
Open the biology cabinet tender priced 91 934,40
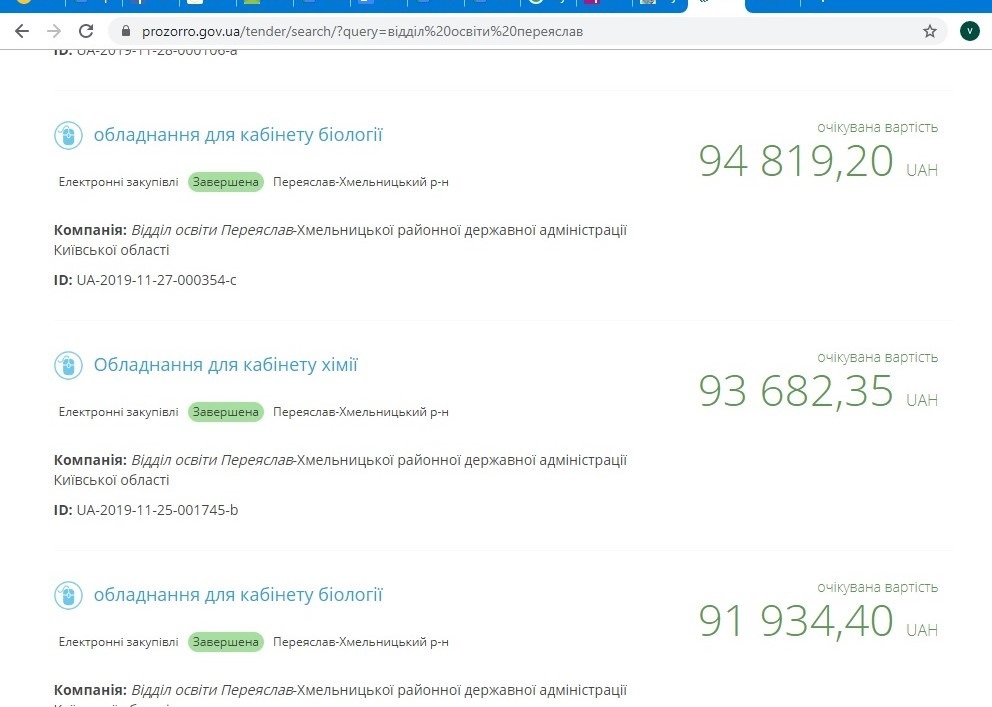point(238,595)
